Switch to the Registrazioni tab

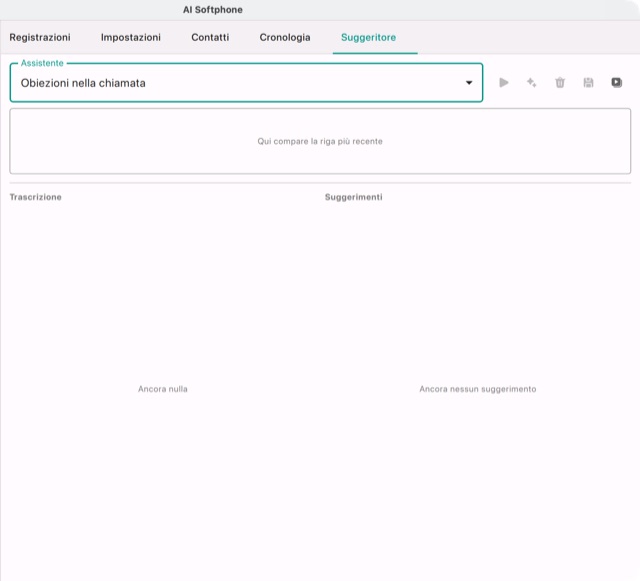40,38
